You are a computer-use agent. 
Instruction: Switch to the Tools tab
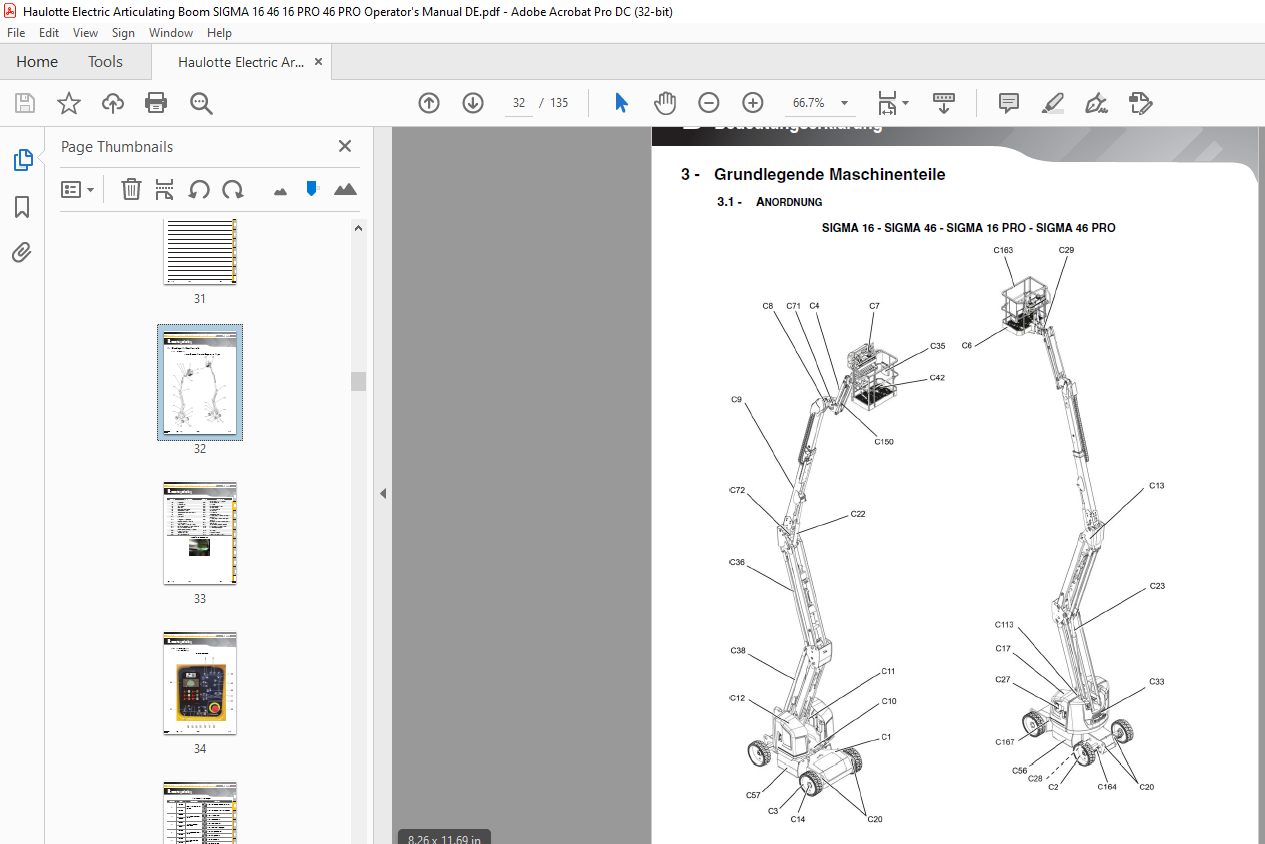pos(105,62)
